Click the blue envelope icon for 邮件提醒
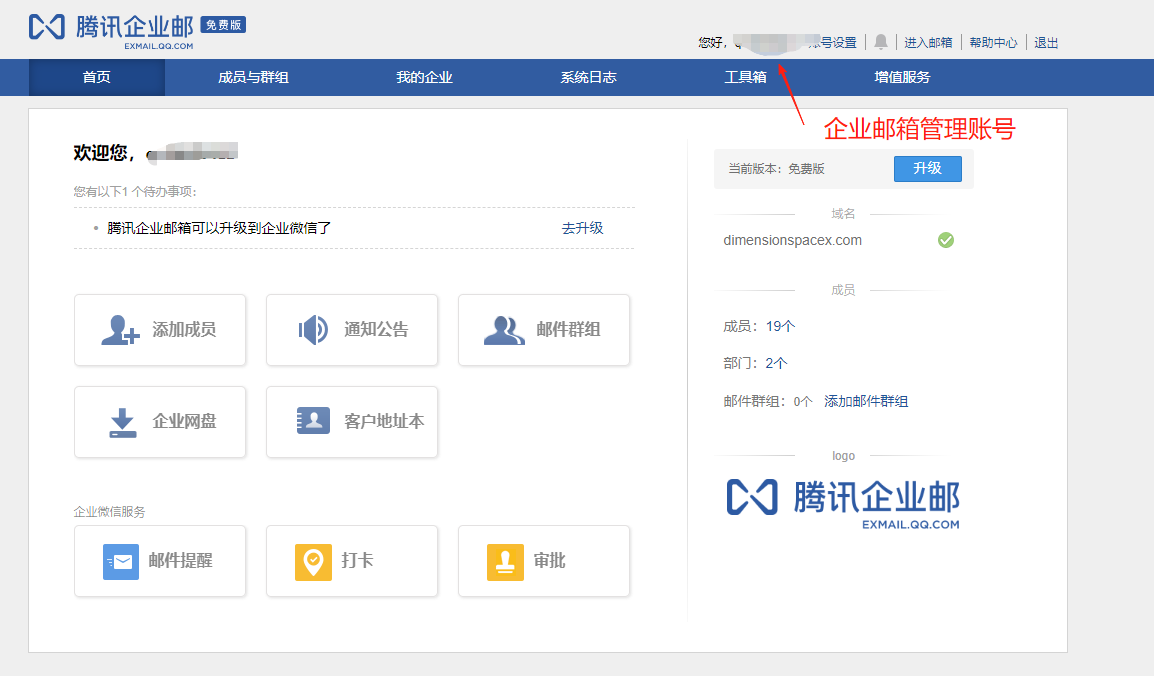This screenshot has width=1154, height=676. coord(121,561)
